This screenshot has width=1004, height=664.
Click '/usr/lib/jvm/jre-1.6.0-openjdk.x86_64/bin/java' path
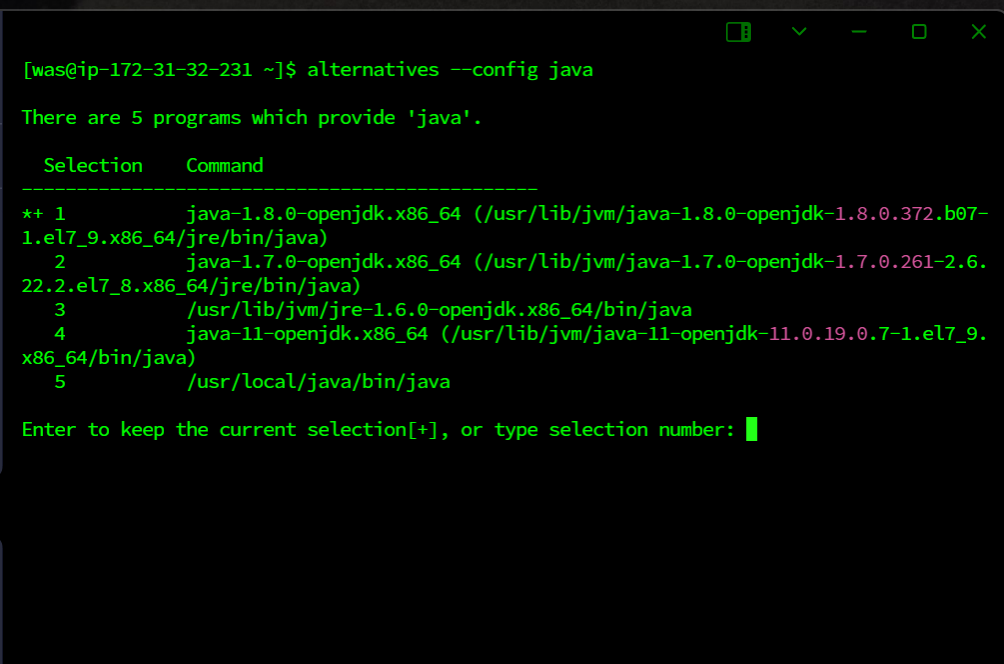[x=439, y=310]
